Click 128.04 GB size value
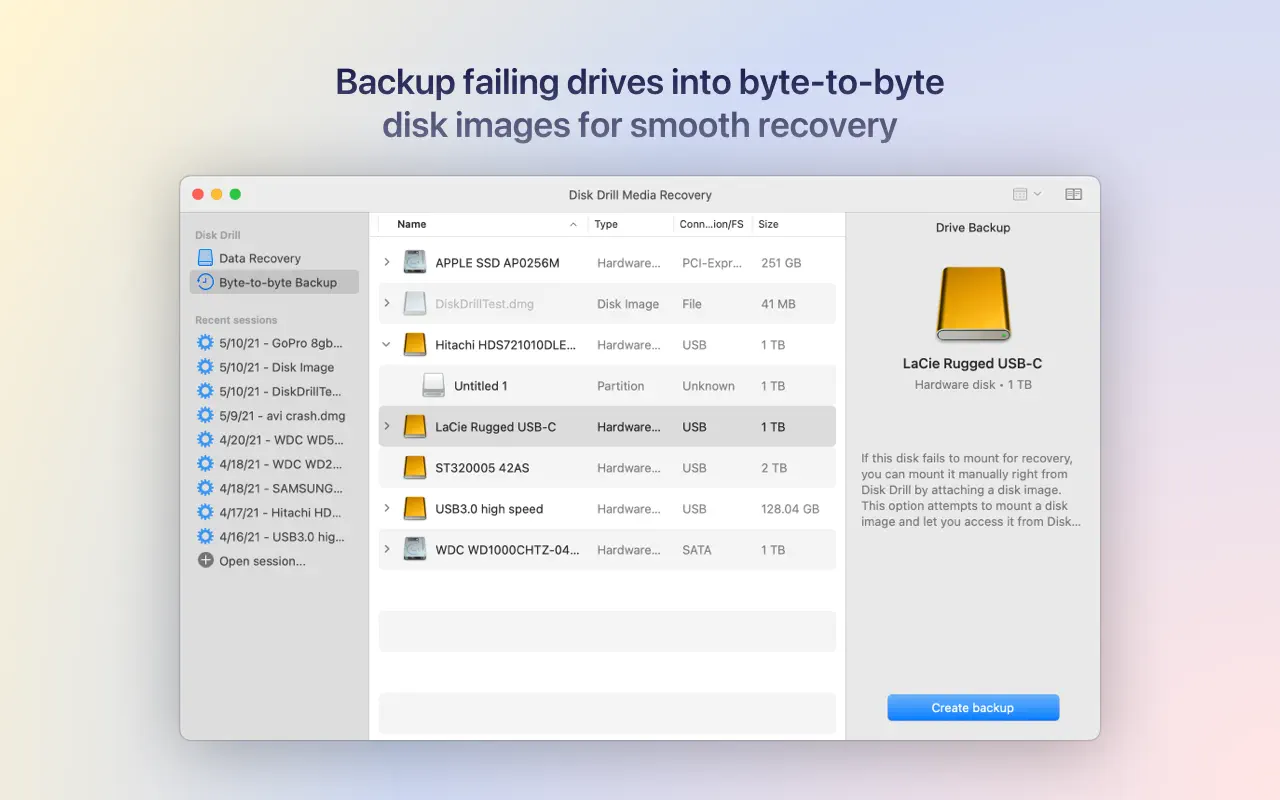This screenshot has width=1280, height=800. click(x=790, y=509)
